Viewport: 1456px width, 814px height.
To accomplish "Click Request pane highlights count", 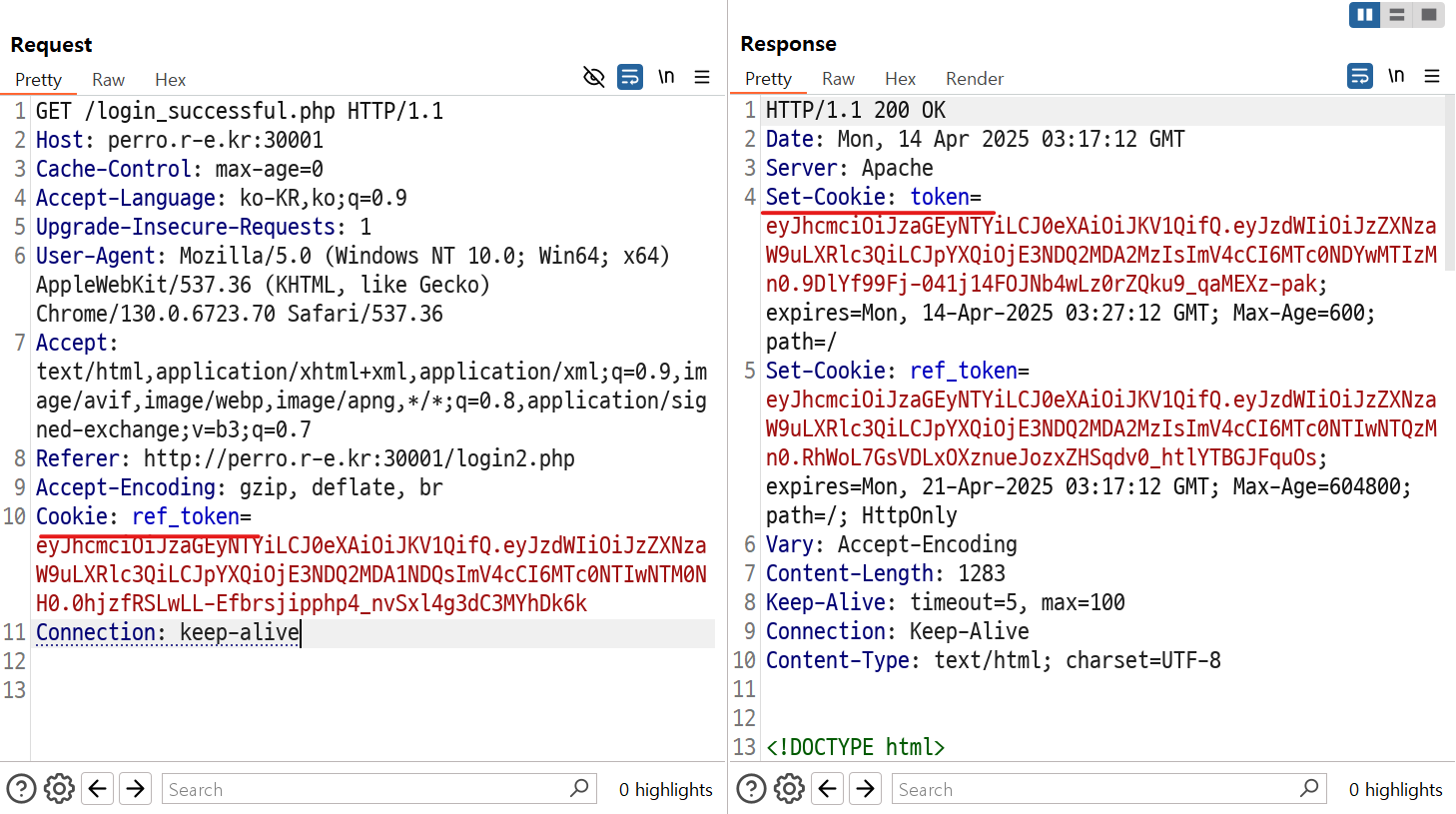I will tap(665, 790).
